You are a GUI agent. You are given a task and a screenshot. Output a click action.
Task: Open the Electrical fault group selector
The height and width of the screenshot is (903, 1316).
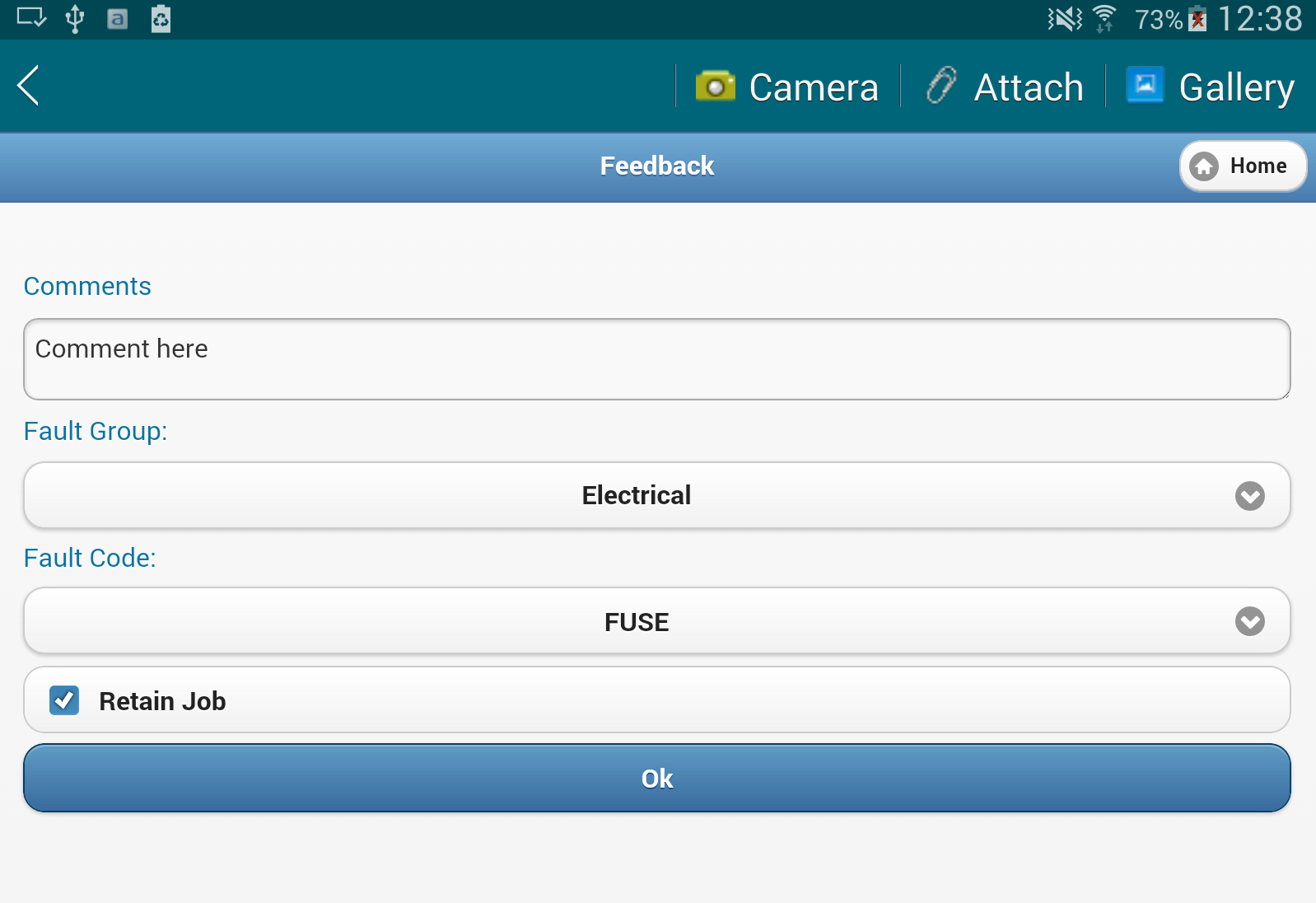pyautogui.click(x=636, y=495)
